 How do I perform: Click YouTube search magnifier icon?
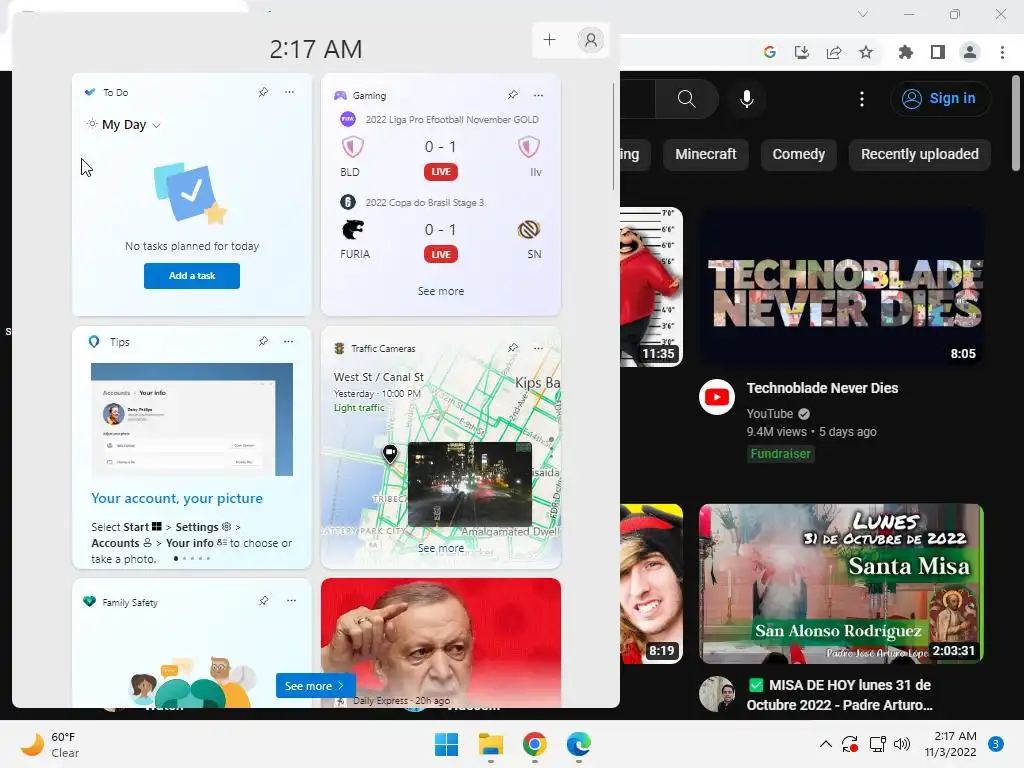686,99
